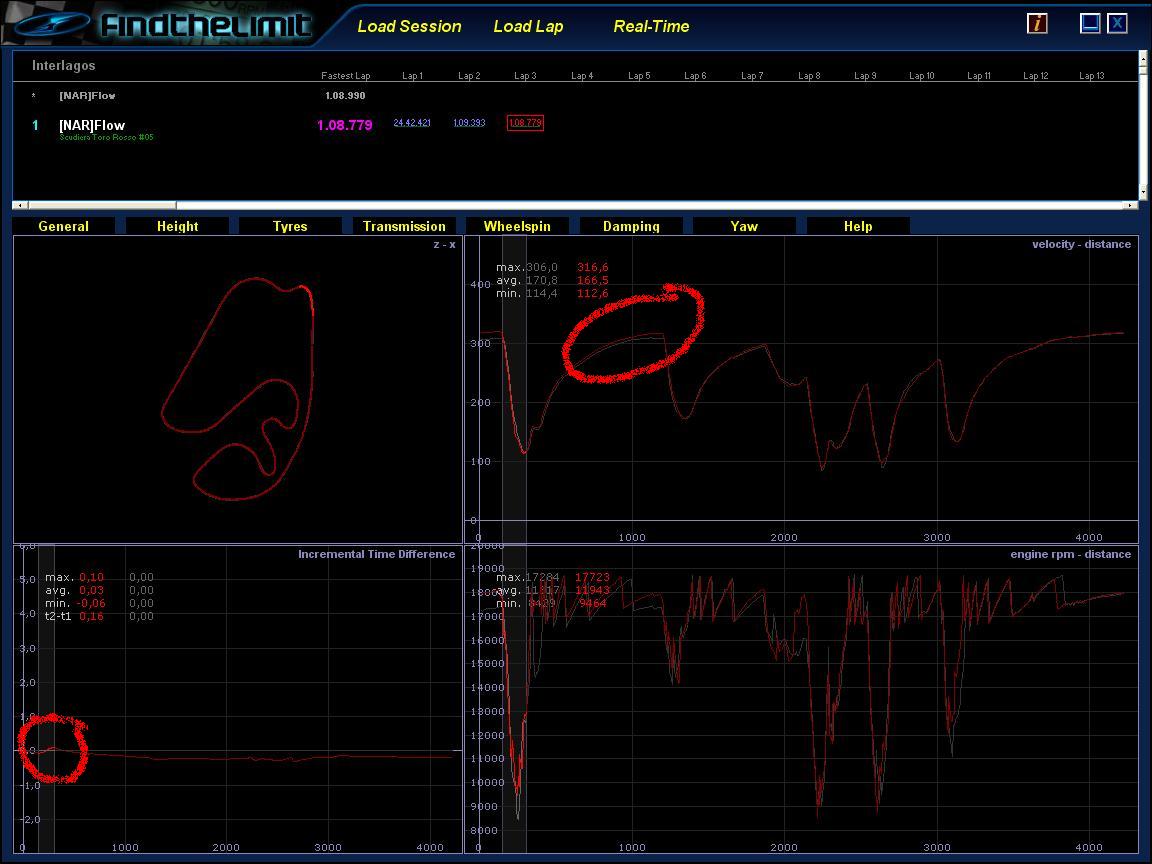
Task: Select lap 1 time 24.42.421
Action: point(412,123)
